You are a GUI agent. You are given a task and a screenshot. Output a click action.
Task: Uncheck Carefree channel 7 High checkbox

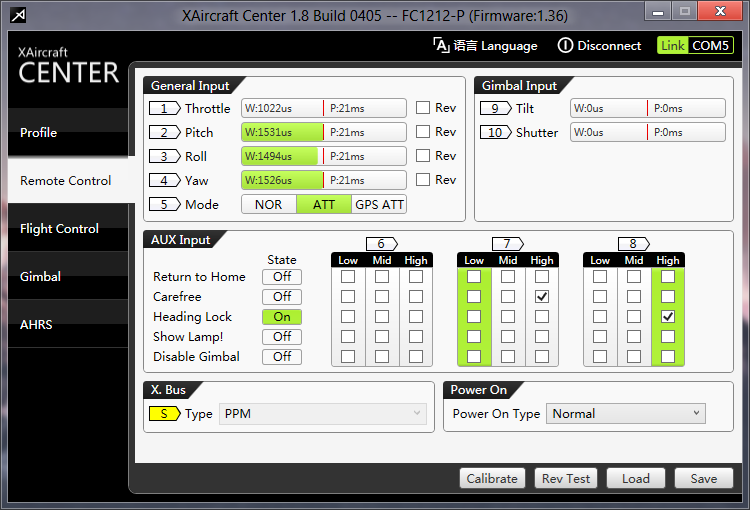542,297
